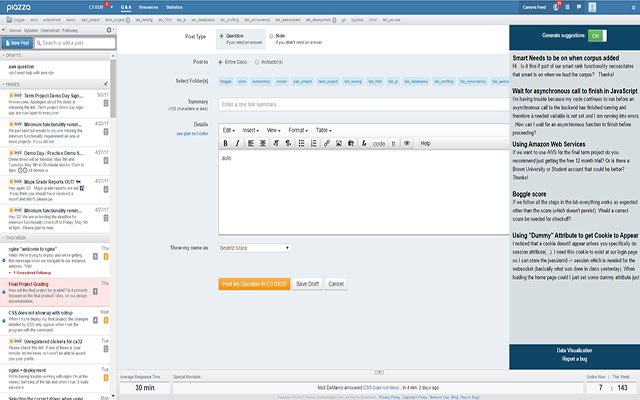Viewport: 640px width, 400px height.
Task: Click search magnifier in the post search box
Action: coord(39,43)
